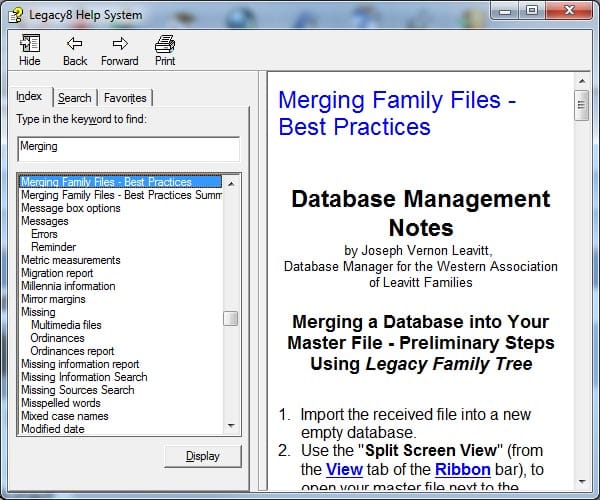Select Message box options index entry
This screenshot has height=500, width=600.
point(71,208)
